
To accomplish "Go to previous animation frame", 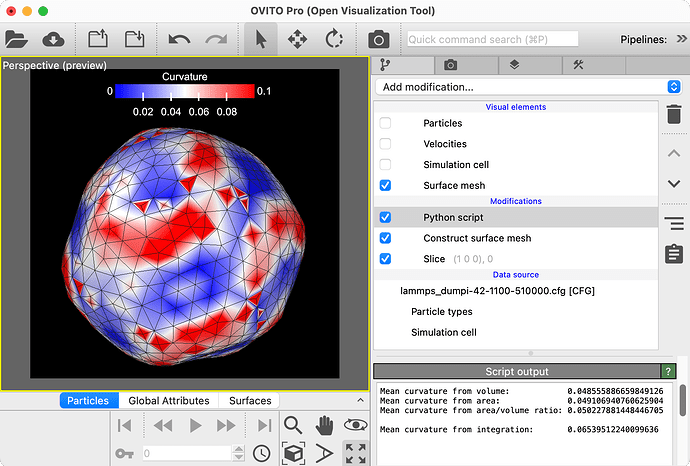I will 162,426.
